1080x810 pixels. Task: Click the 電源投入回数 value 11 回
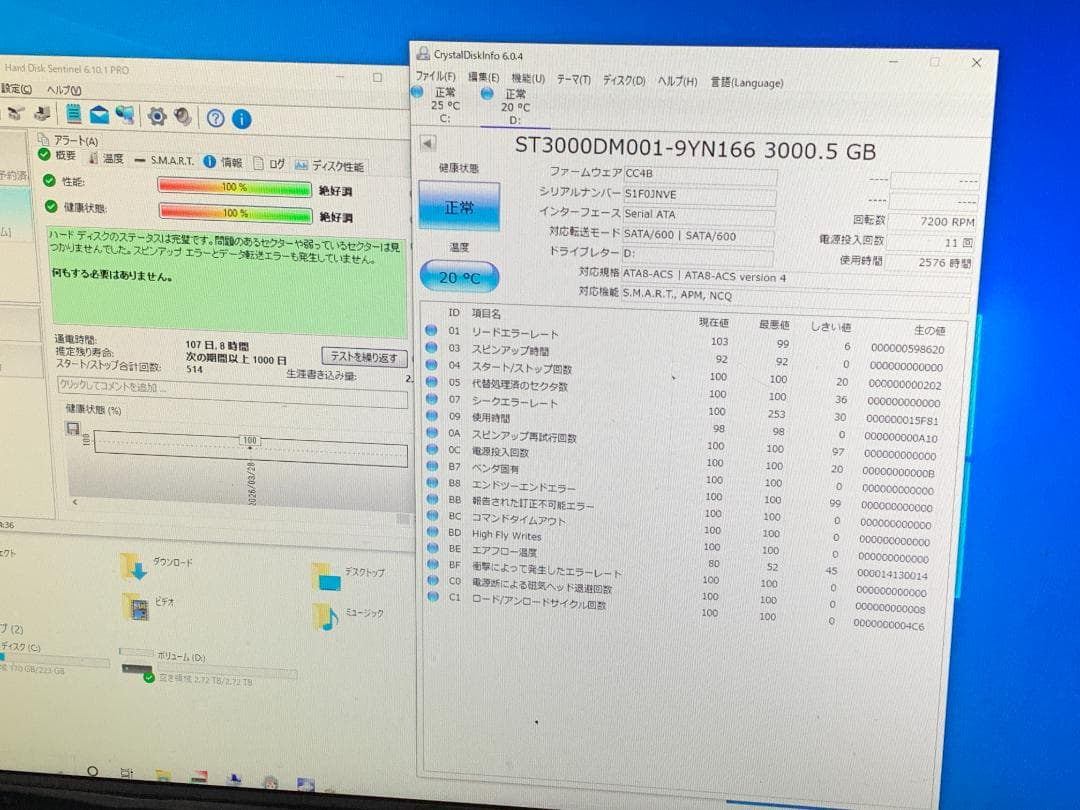931,242
